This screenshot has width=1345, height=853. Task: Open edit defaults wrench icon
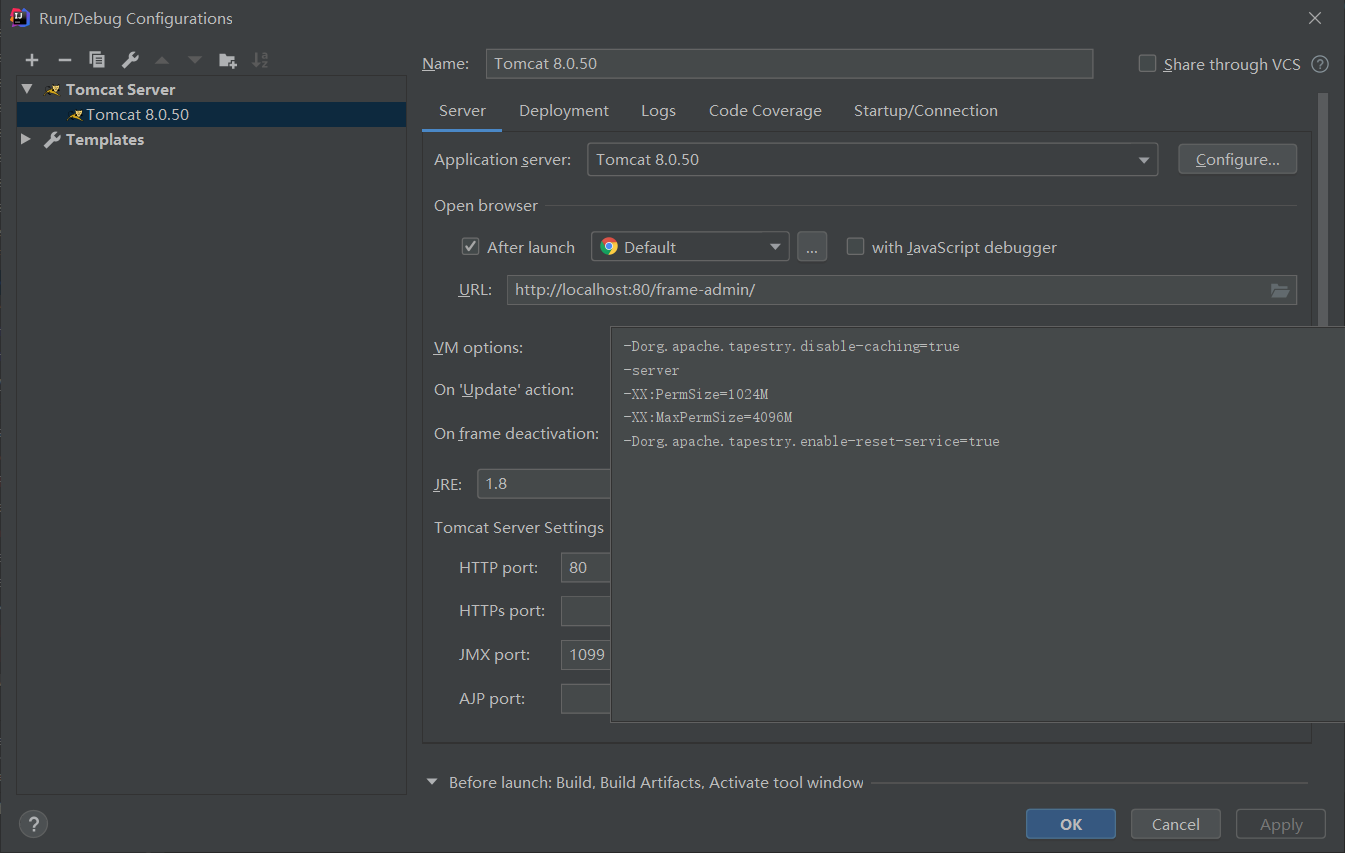130,60
